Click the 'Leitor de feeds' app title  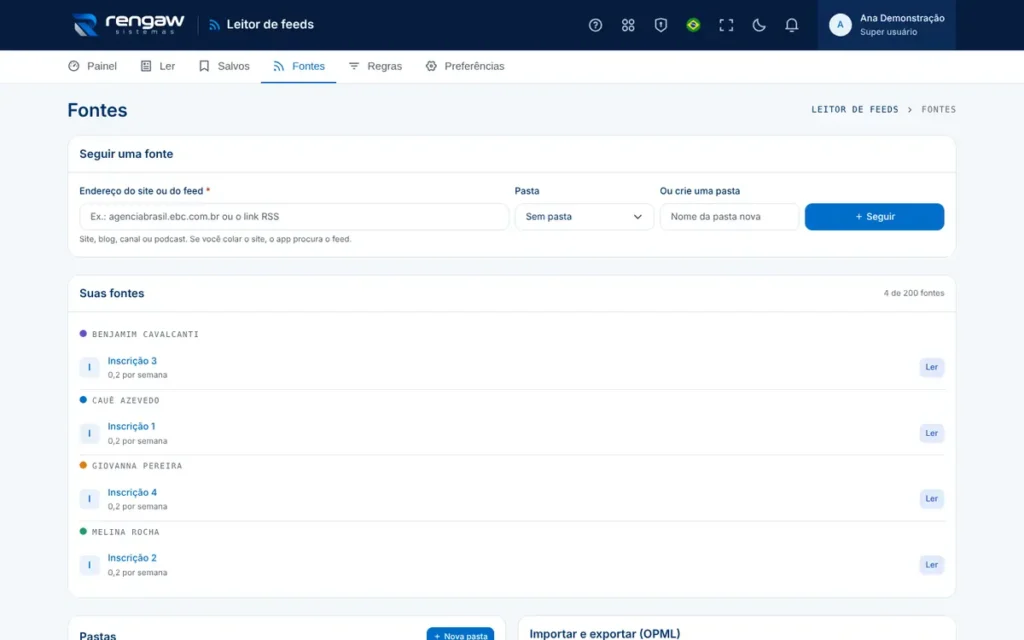(x=270, y=25)
